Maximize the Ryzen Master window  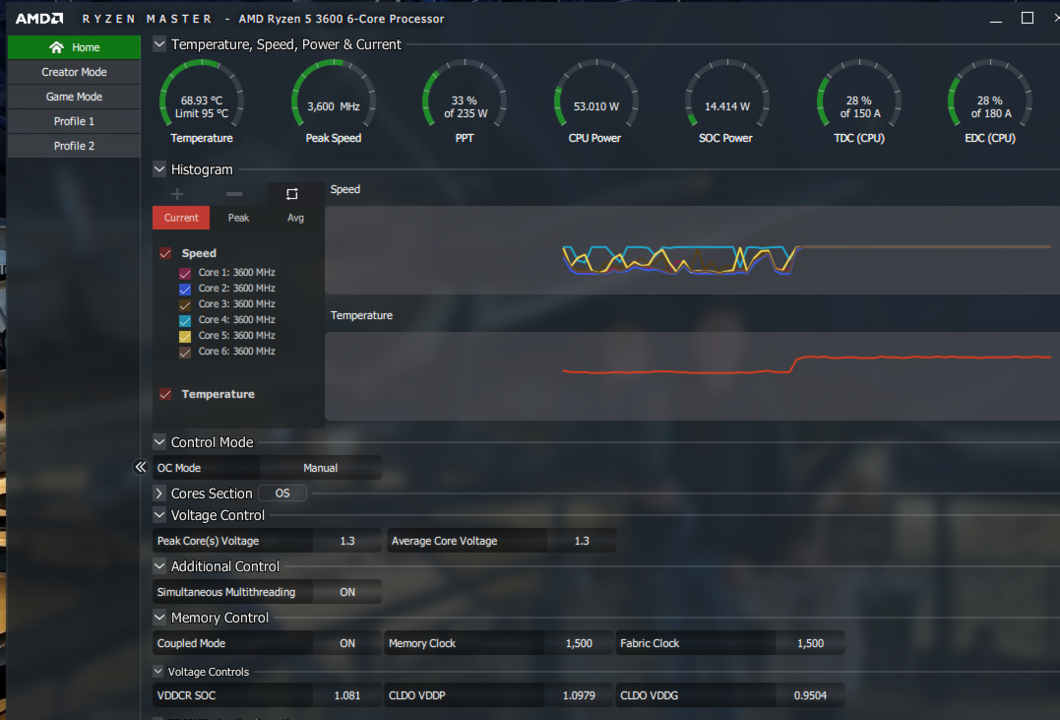pos(1027,18)
